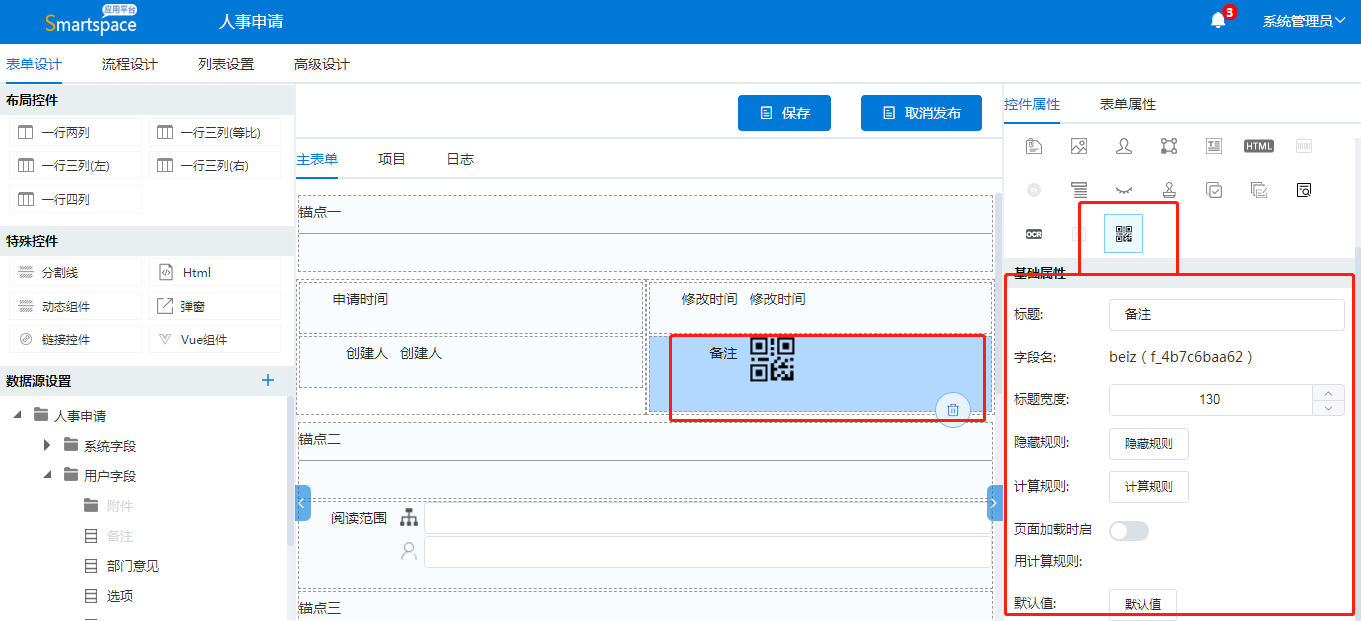Pick the 链接控件 special control
This screenshot has width=1361, height=621.
coord(76,339)
